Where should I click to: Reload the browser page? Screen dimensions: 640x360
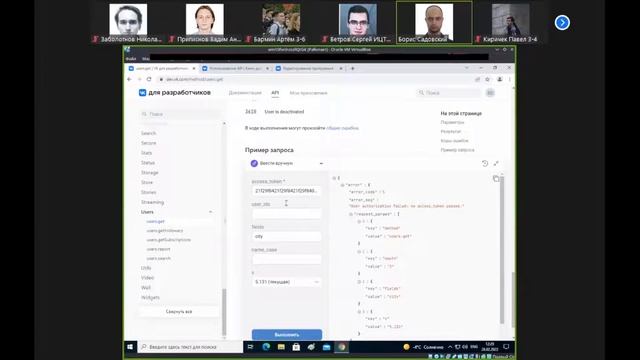[149, 79]
